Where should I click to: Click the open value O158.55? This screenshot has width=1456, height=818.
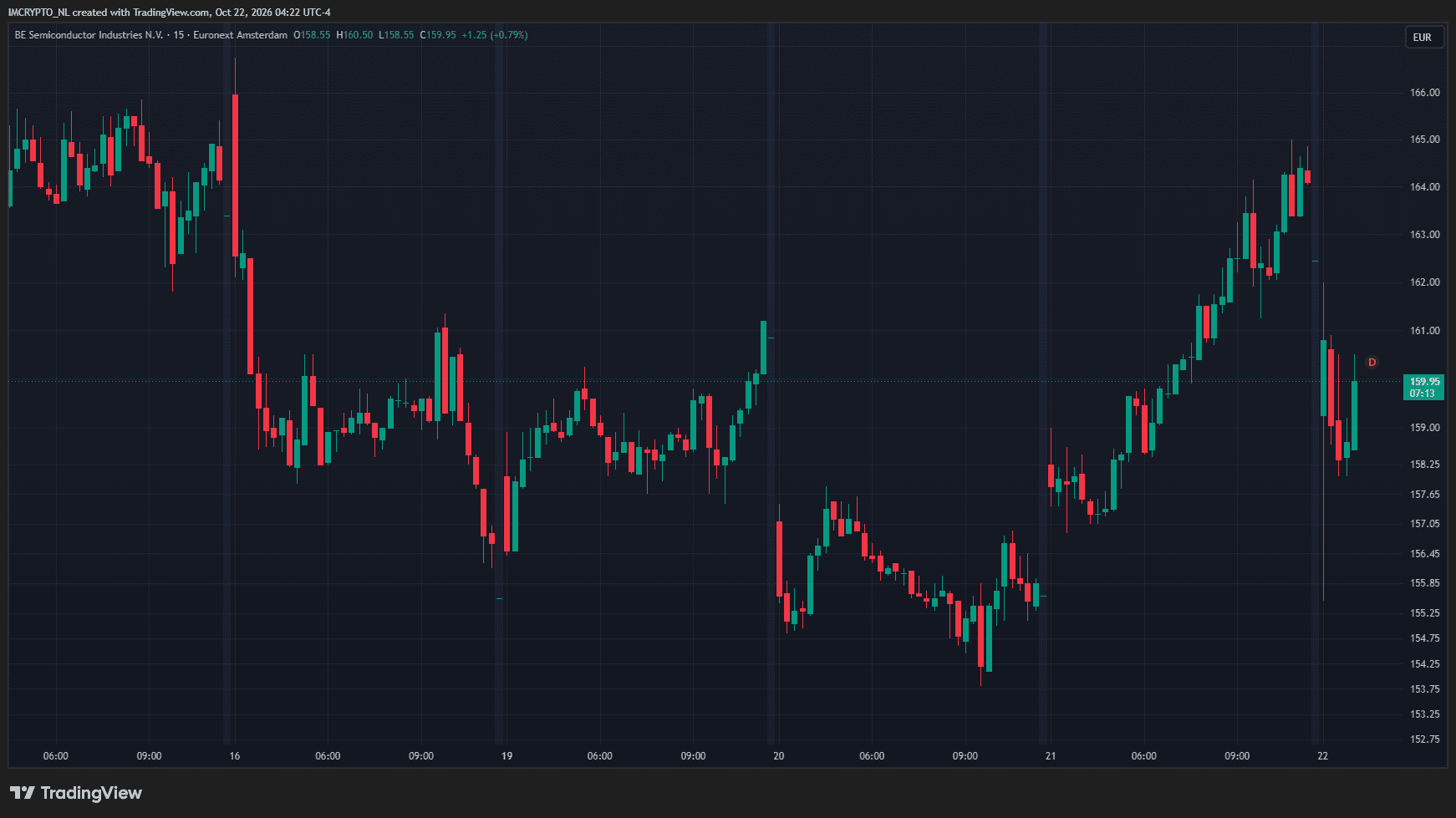pos(312,35)
